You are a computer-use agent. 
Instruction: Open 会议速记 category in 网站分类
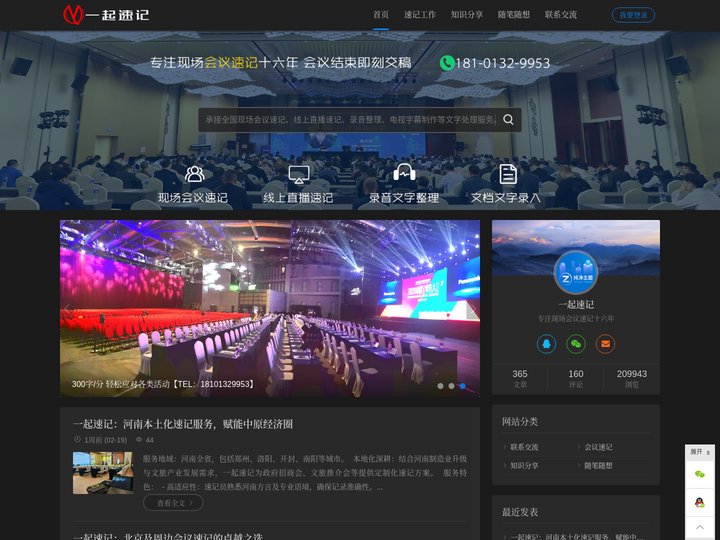click(x=598, y=447)
